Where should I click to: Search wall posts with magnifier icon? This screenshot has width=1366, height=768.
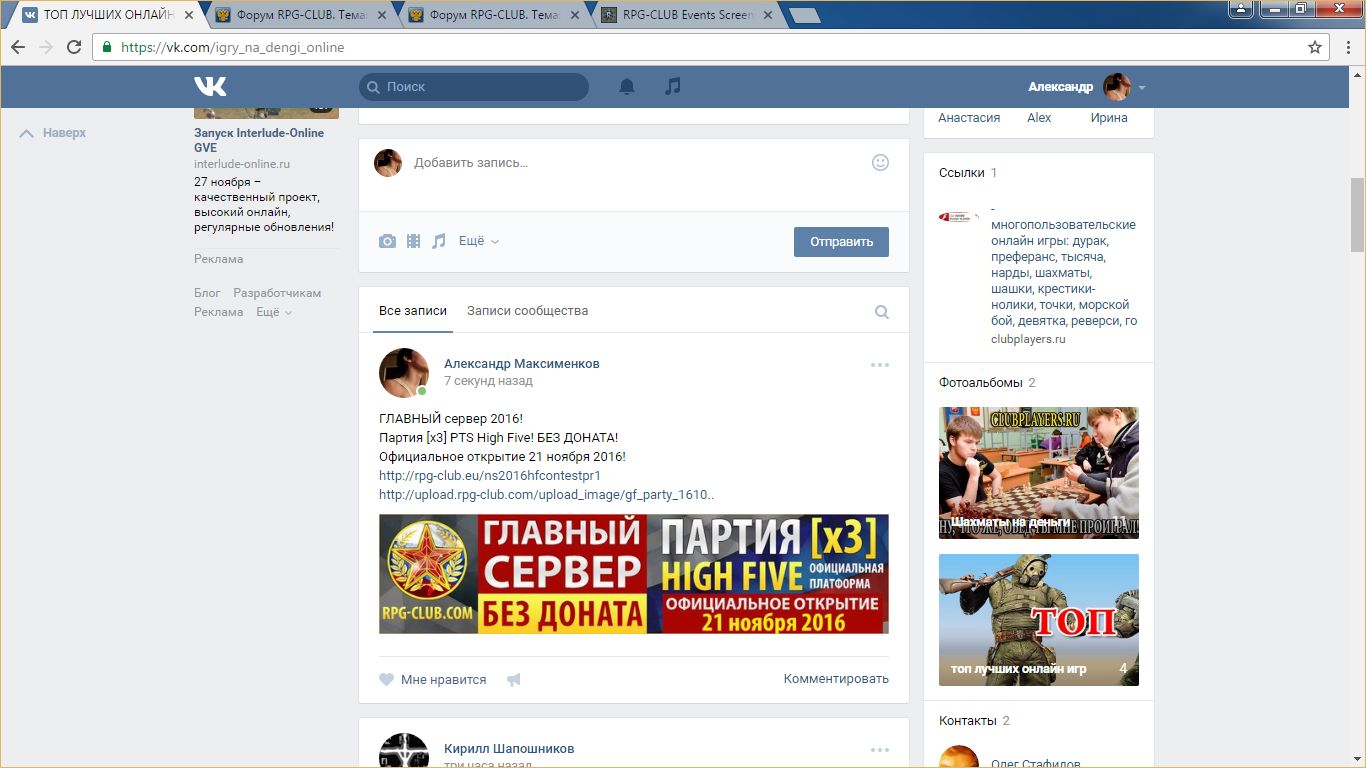point(881,312)
